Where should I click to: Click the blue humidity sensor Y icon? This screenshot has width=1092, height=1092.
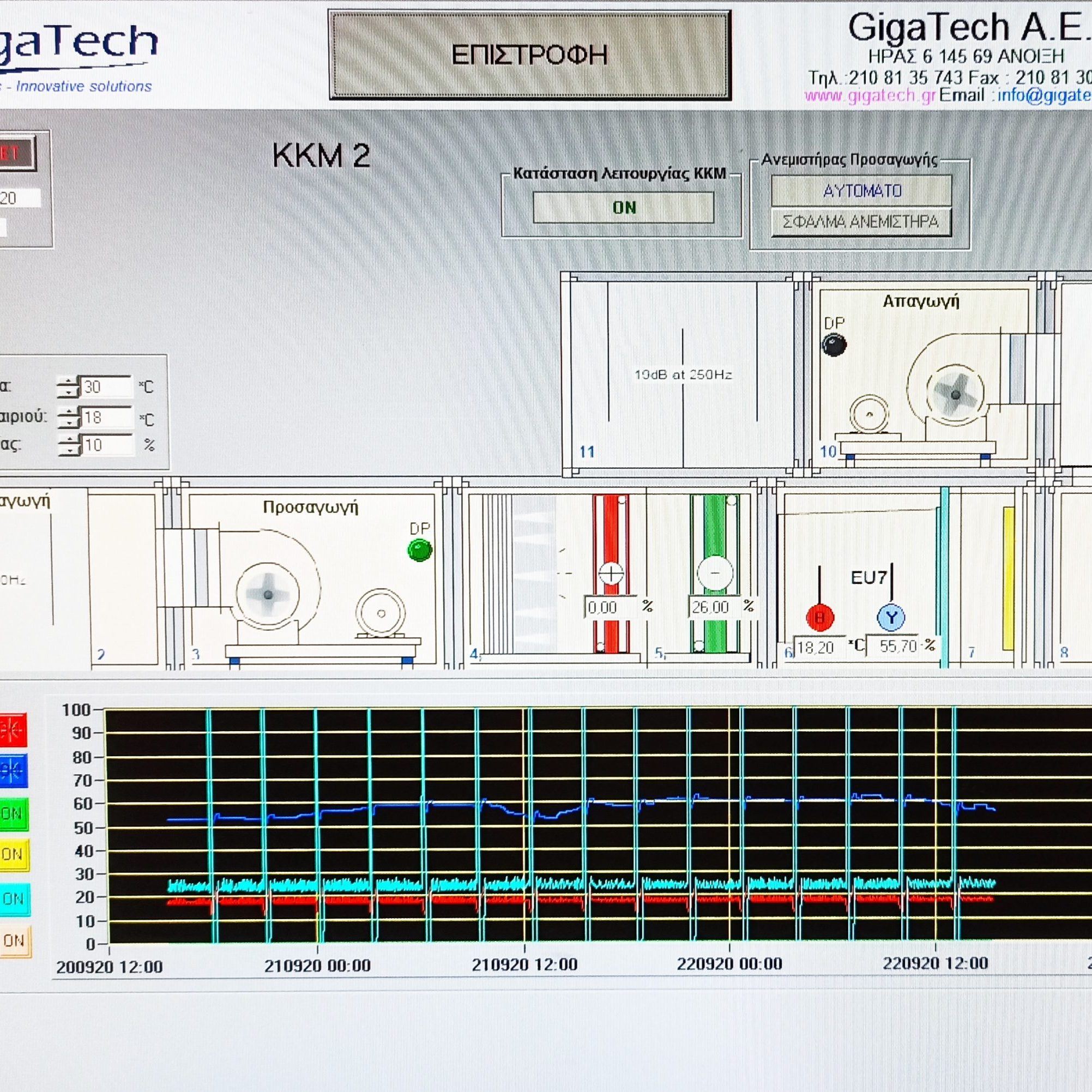coord(891,617)
